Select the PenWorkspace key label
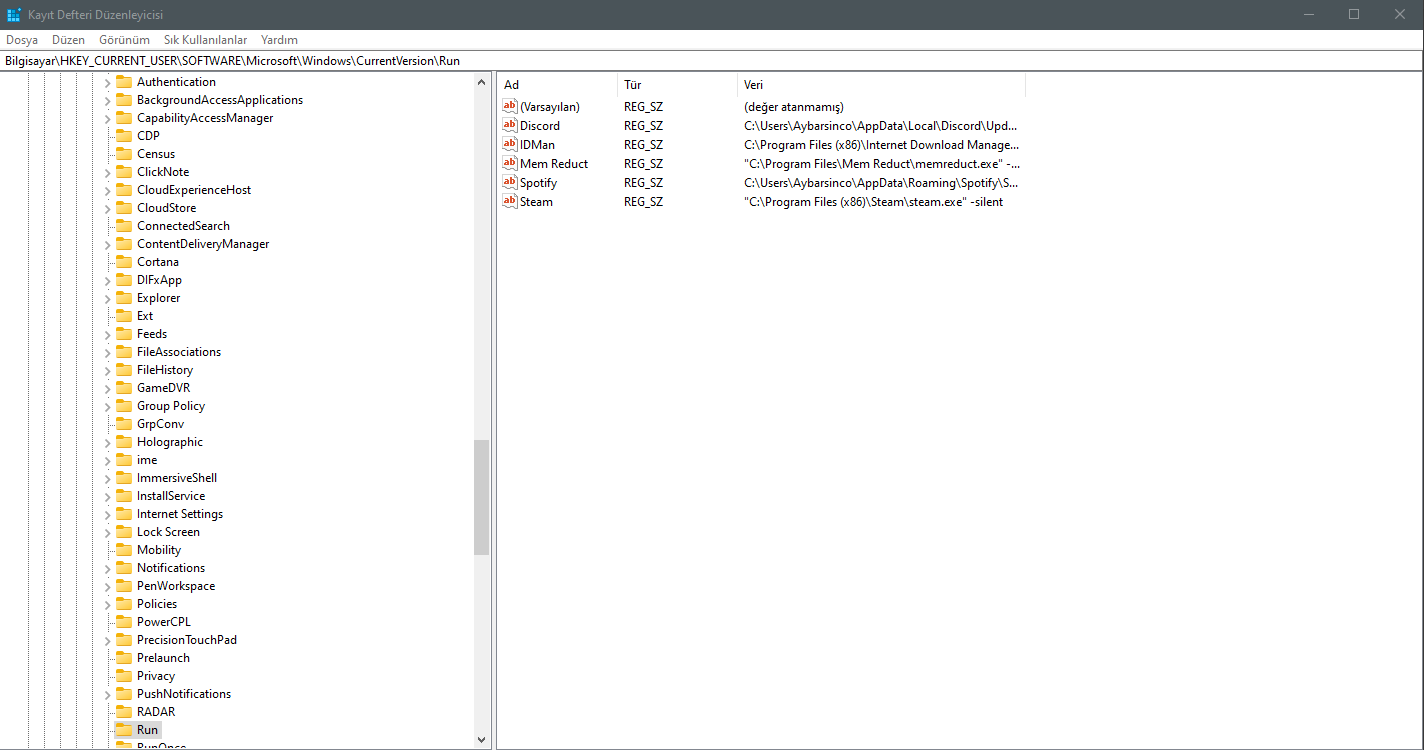The image size is (1424, 750). pos(176,586)
